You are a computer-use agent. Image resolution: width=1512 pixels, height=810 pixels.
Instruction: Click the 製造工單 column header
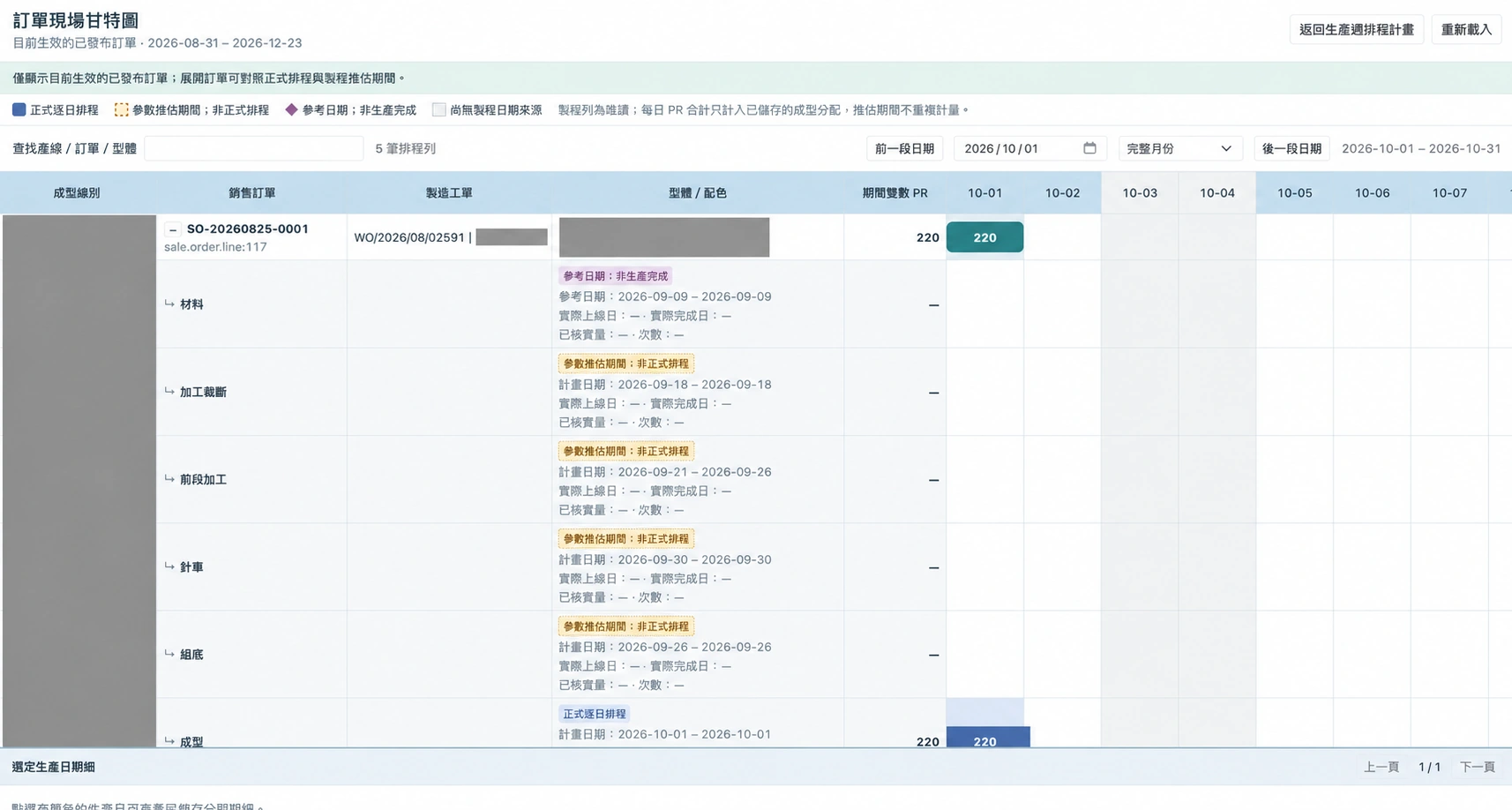[449, 192]
